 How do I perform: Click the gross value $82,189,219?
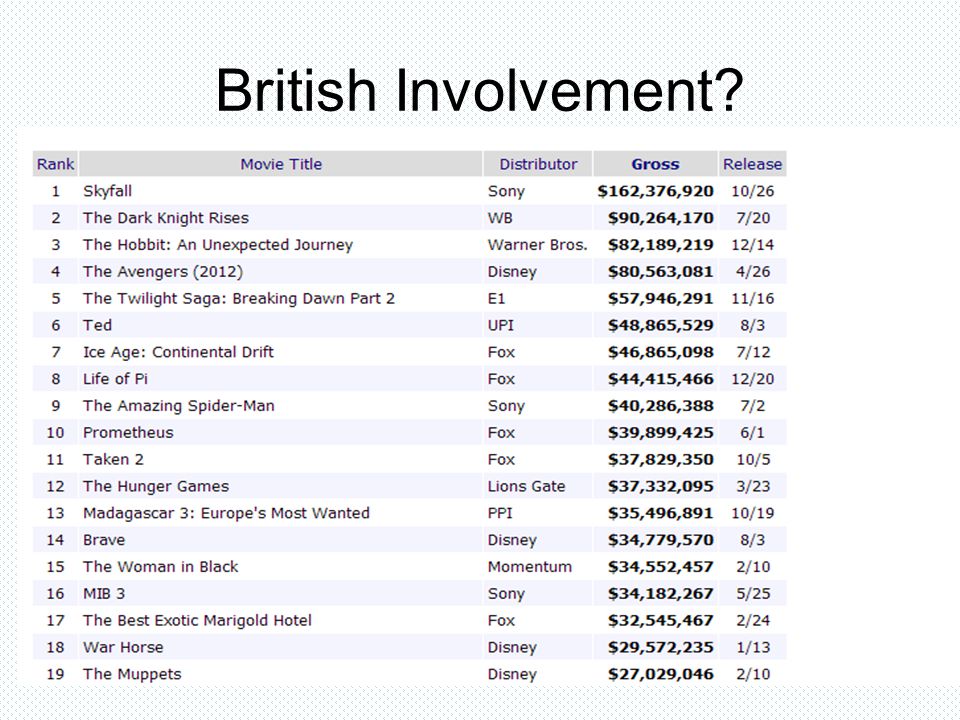(x=661, y=246)
